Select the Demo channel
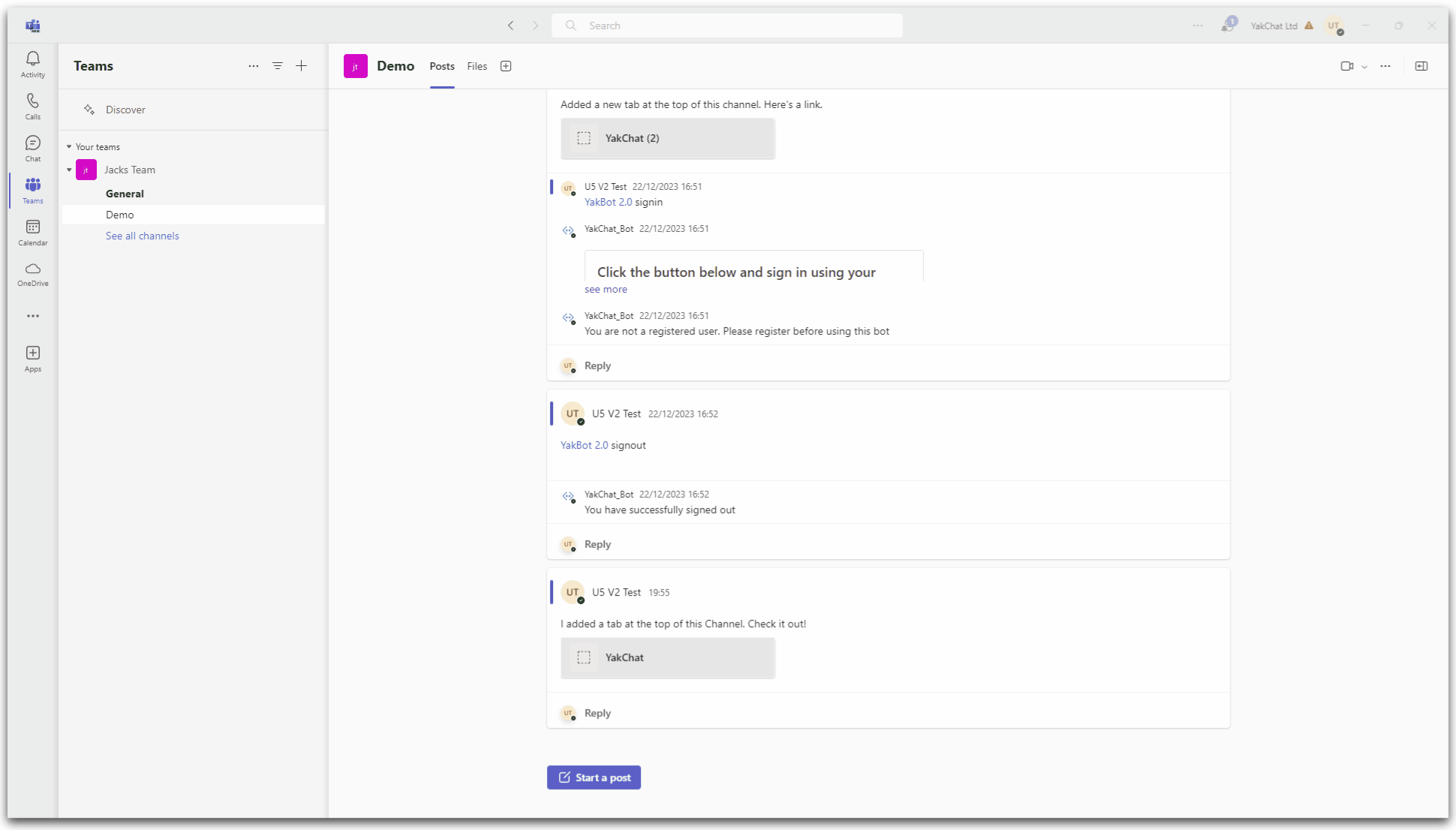The height and width of the screenshot is (830, 1456). tap(194, 215)
